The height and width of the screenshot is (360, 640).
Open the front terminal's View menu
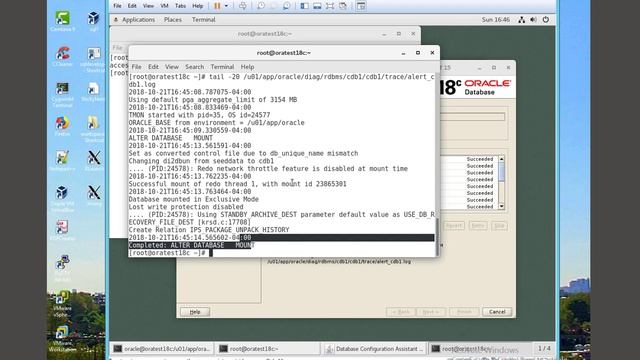click(172, 67)
